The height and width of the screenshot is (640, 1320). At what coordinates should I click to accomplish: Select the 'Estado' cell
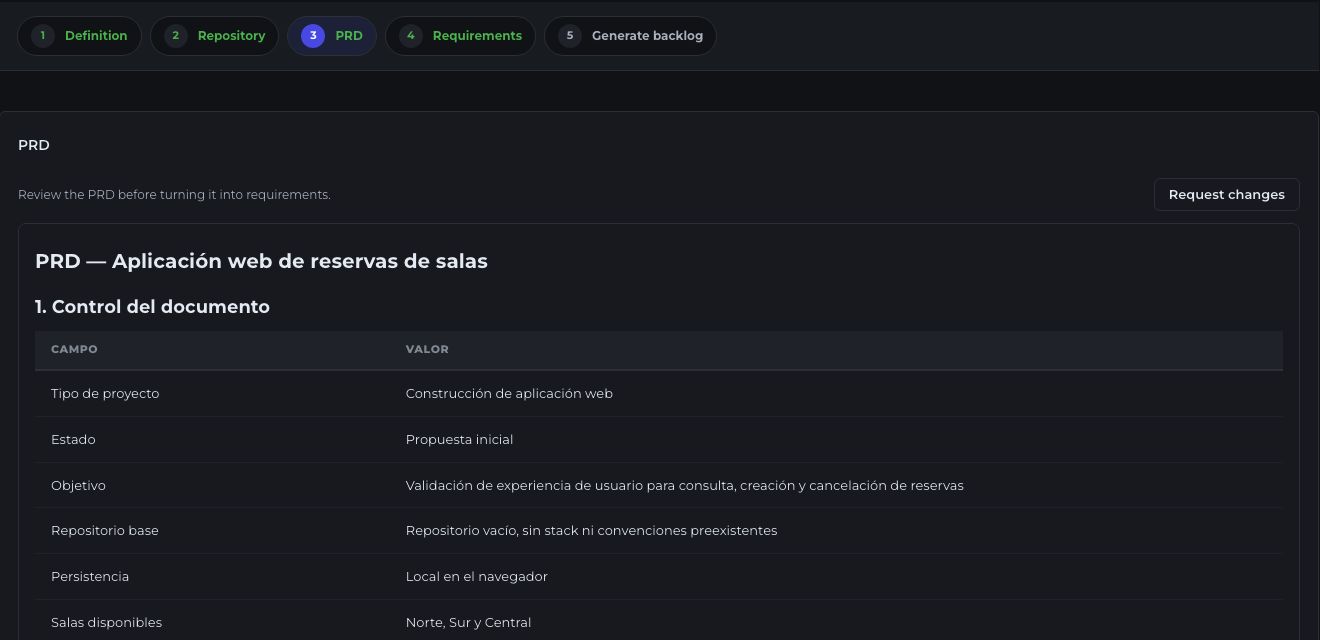73,440
